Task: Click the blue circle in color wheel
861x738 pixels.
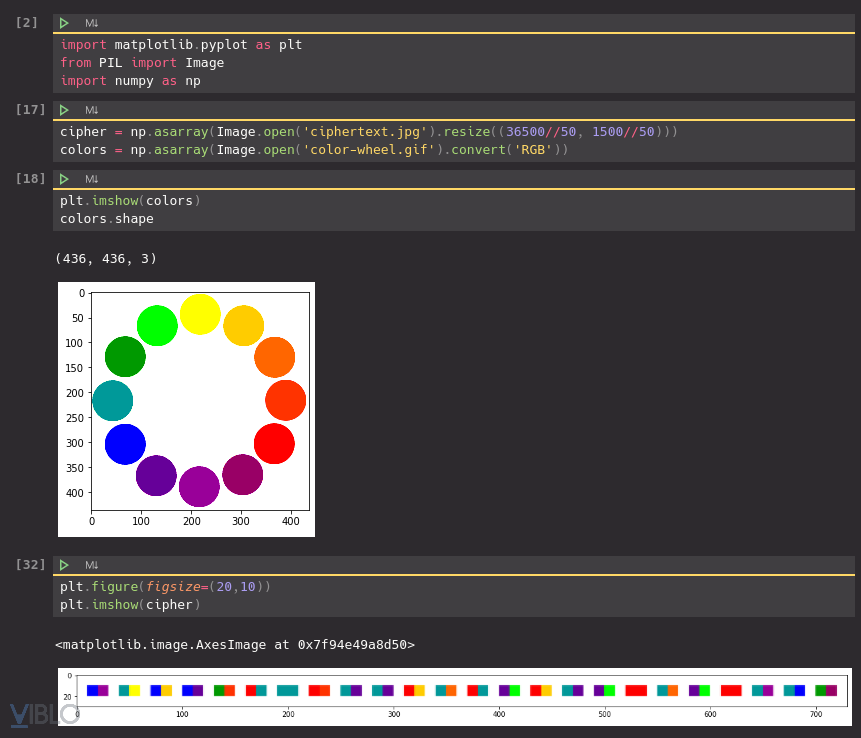Action: [125, 444]
